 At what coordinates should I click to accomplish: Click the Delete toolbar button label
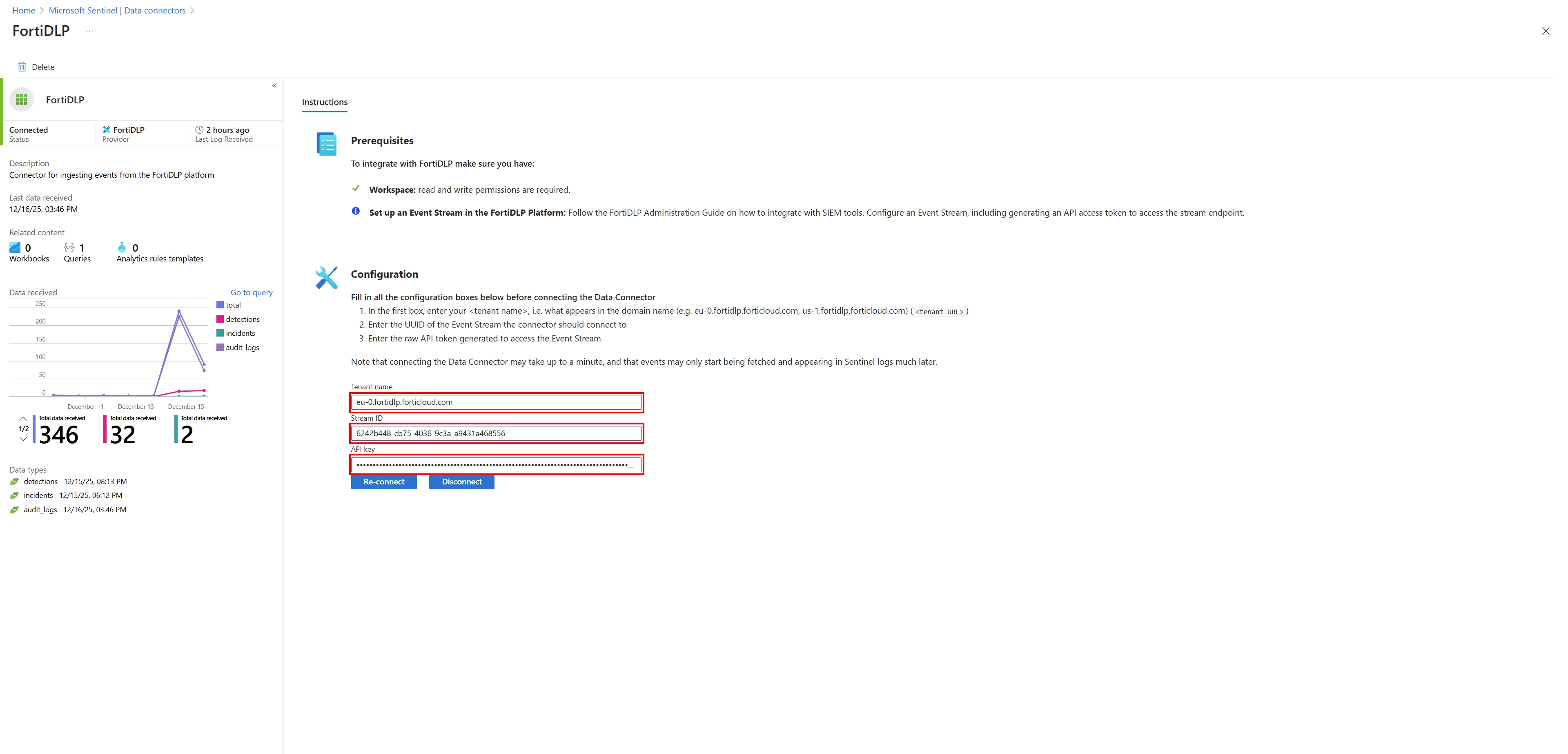click(43, 67)
